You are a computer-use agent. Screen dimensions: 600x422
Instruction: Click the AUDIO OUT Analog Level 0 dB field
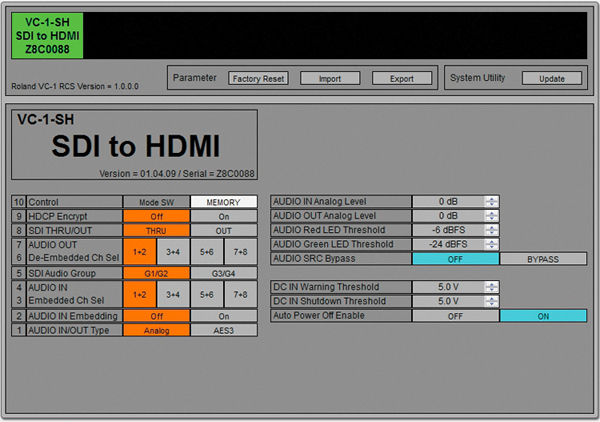point(448,216)
